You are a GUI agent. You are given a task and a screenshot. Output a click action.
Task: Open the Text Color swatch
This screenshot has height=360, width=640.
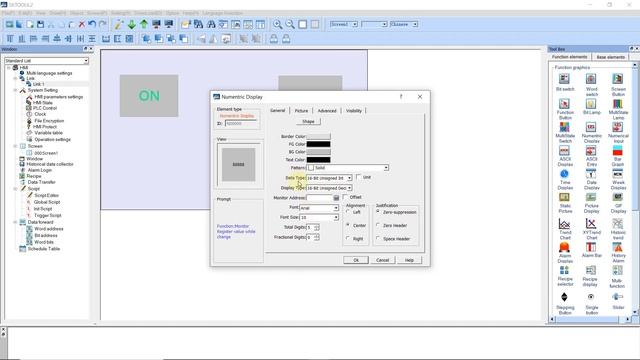point(318,160)
